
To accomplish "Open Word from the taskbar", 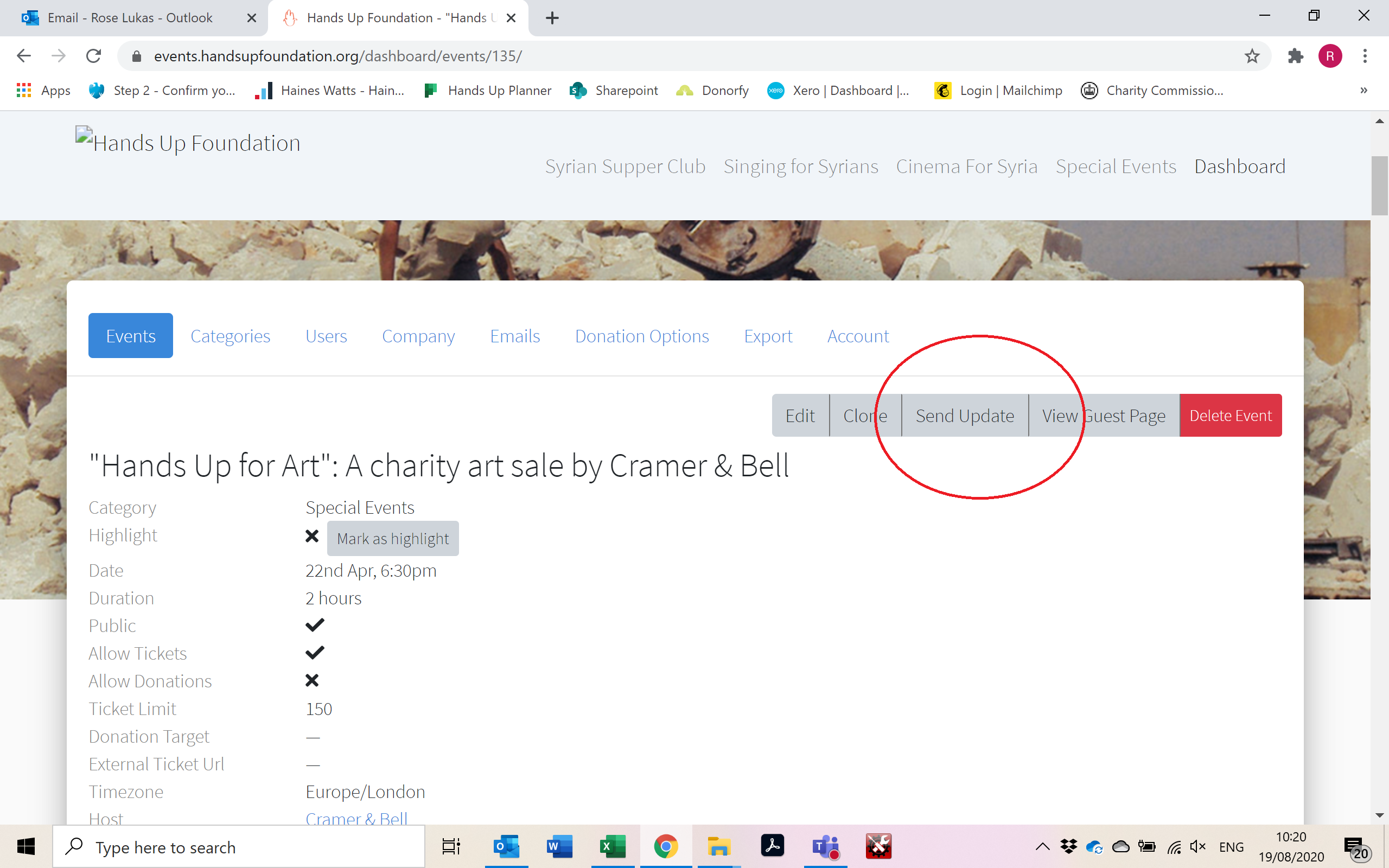I will click(x=559, y=846).
